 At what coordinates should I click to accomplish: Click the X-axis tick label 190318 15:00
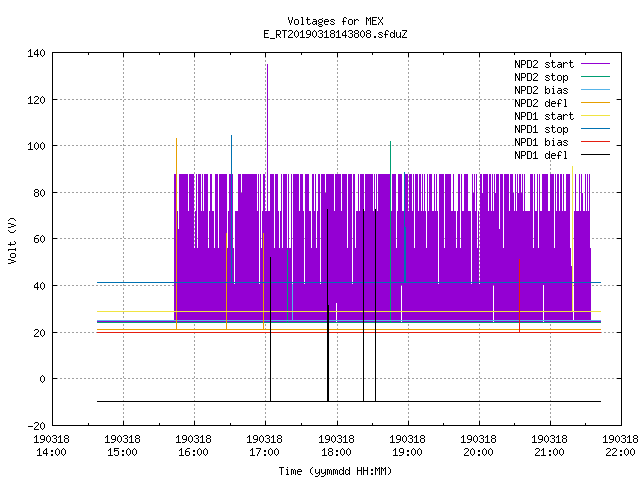tap(122, 446)
